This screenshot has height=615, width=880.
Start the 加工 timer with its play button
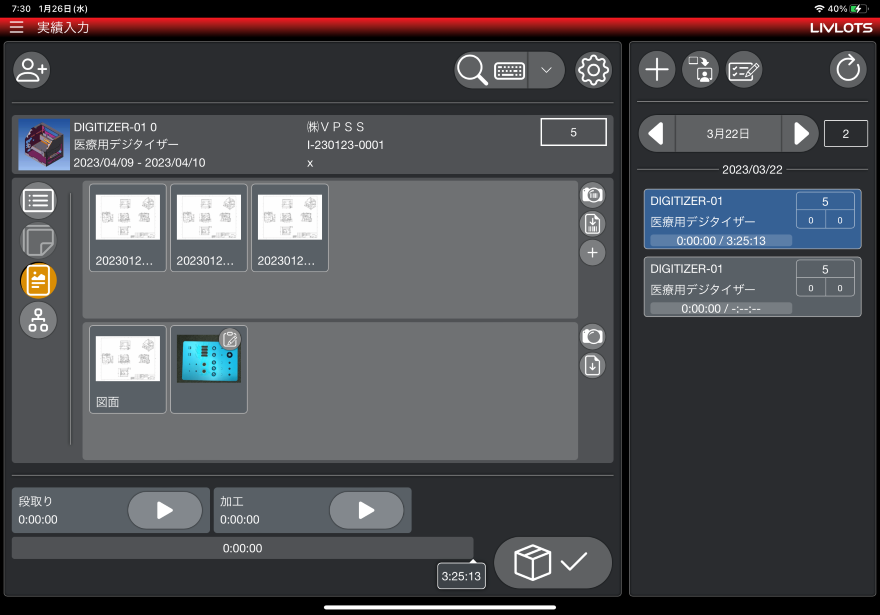pos(366,510)
